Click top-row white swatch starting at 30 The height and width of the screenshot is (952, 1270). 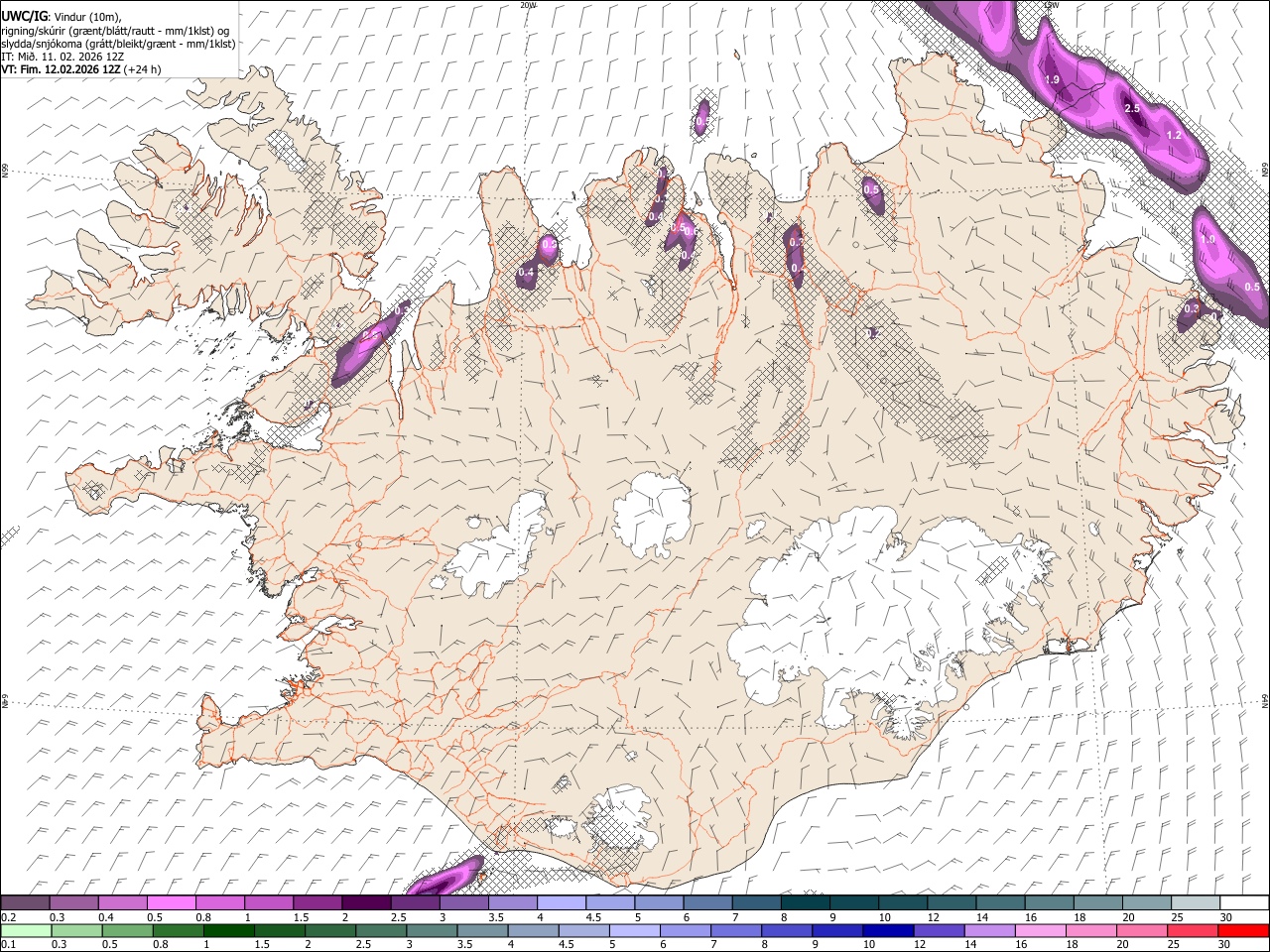click(x=1244, y=902)
